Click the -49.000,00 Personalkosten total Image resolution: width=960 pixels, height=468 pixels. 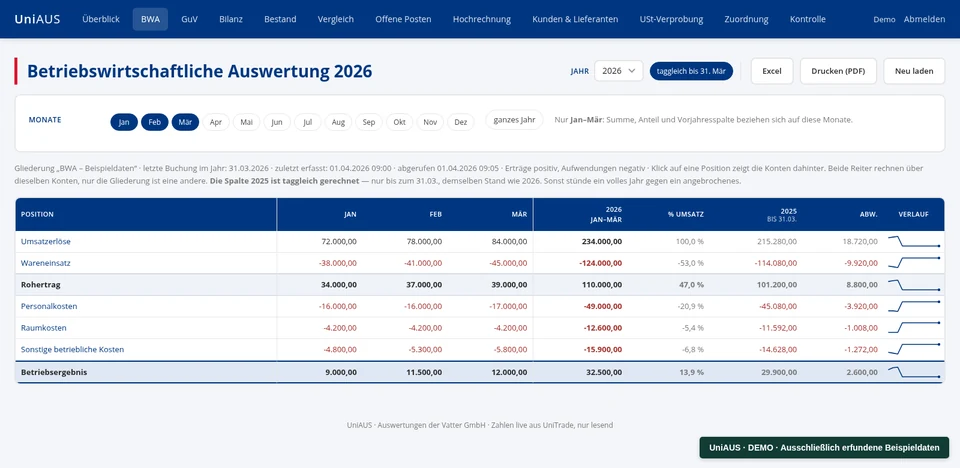[603, 306]
